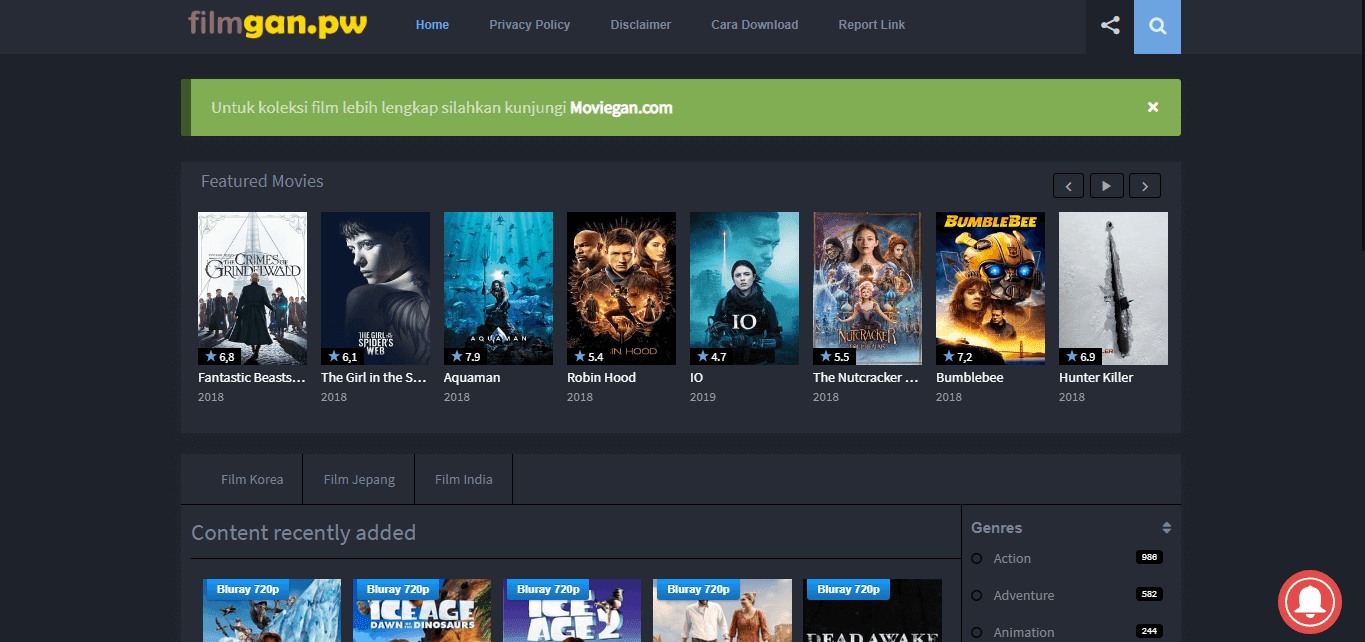
Task: Click the play button on the Featured Movies carousel
Action: pos(1106,185)
